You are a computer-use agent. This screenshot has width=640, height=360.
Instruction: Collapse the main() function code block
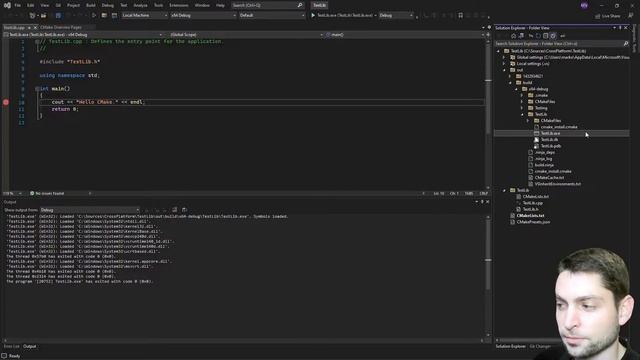tap(37, 89)
